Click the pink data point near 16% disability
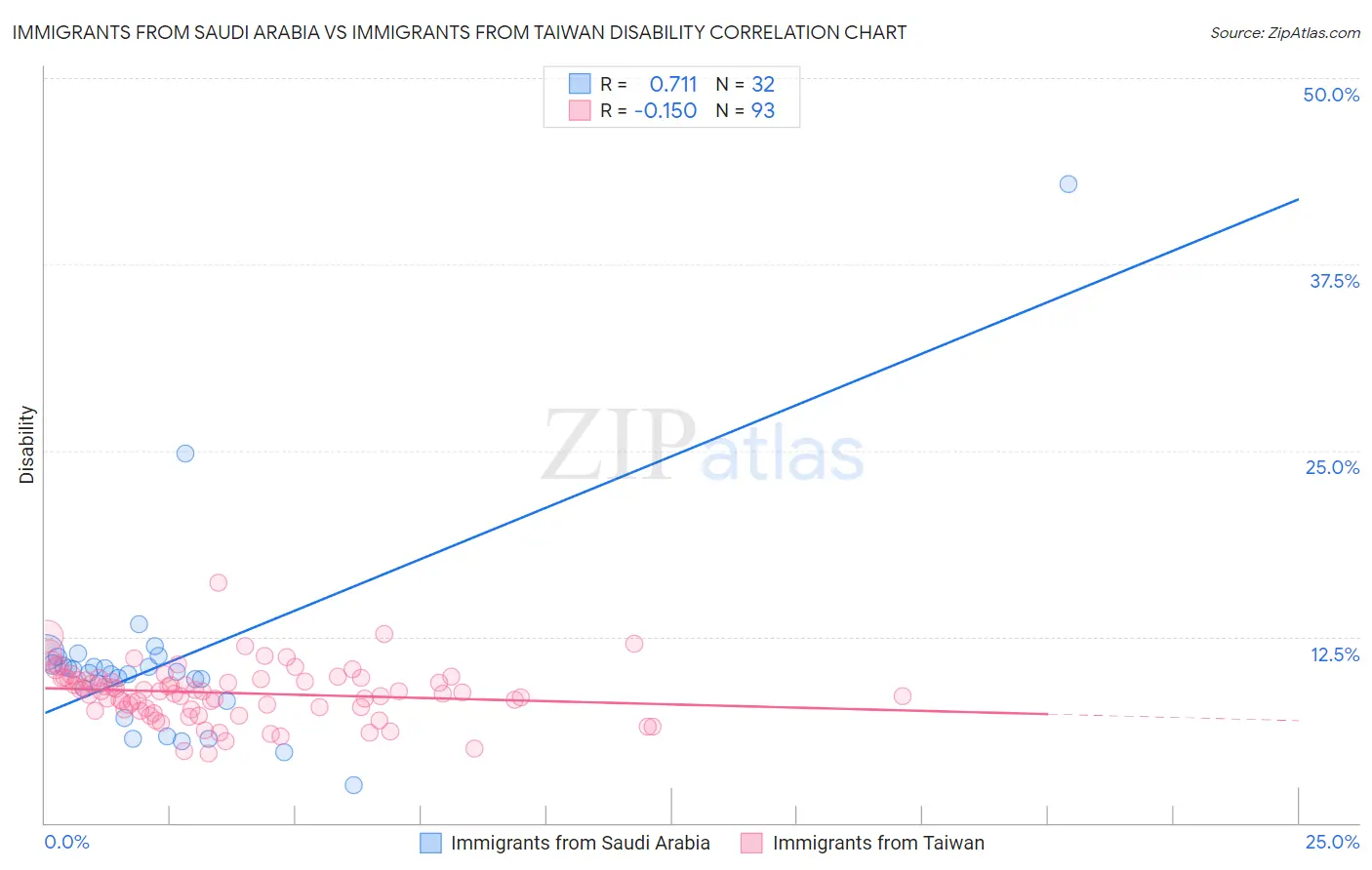Viewport: 1372px width, 870px height. pos(219,582)
